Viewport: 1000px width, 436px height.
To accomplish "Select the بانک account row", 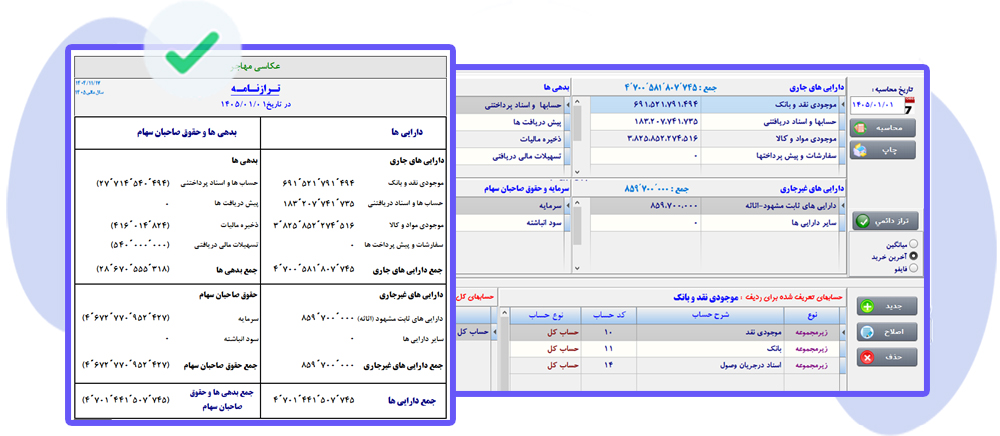I will point(677,349).
